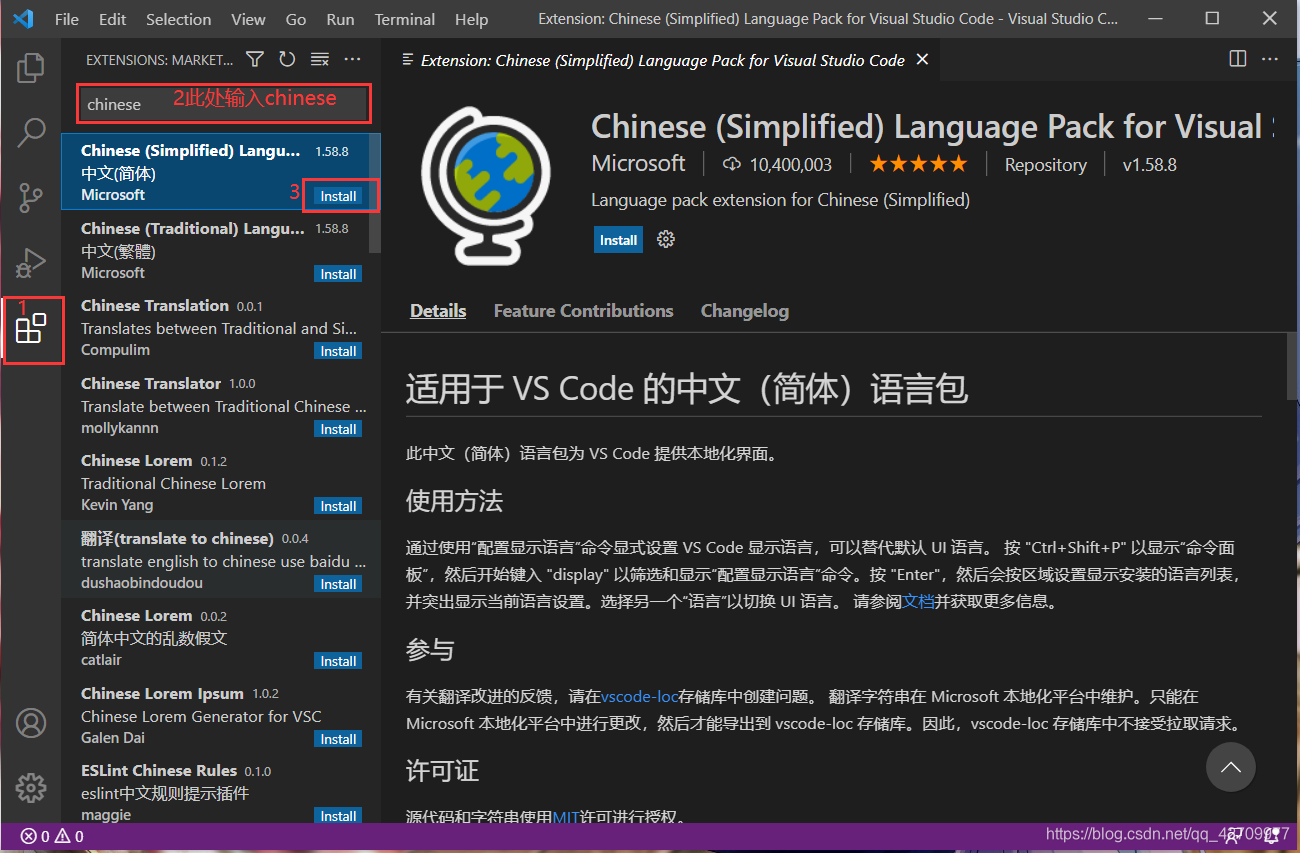This screenshot has width=1300, height=853.
Task: Install Chinese Lorem Ipsum by Galen Dai
Action: [x=338, y=739]
